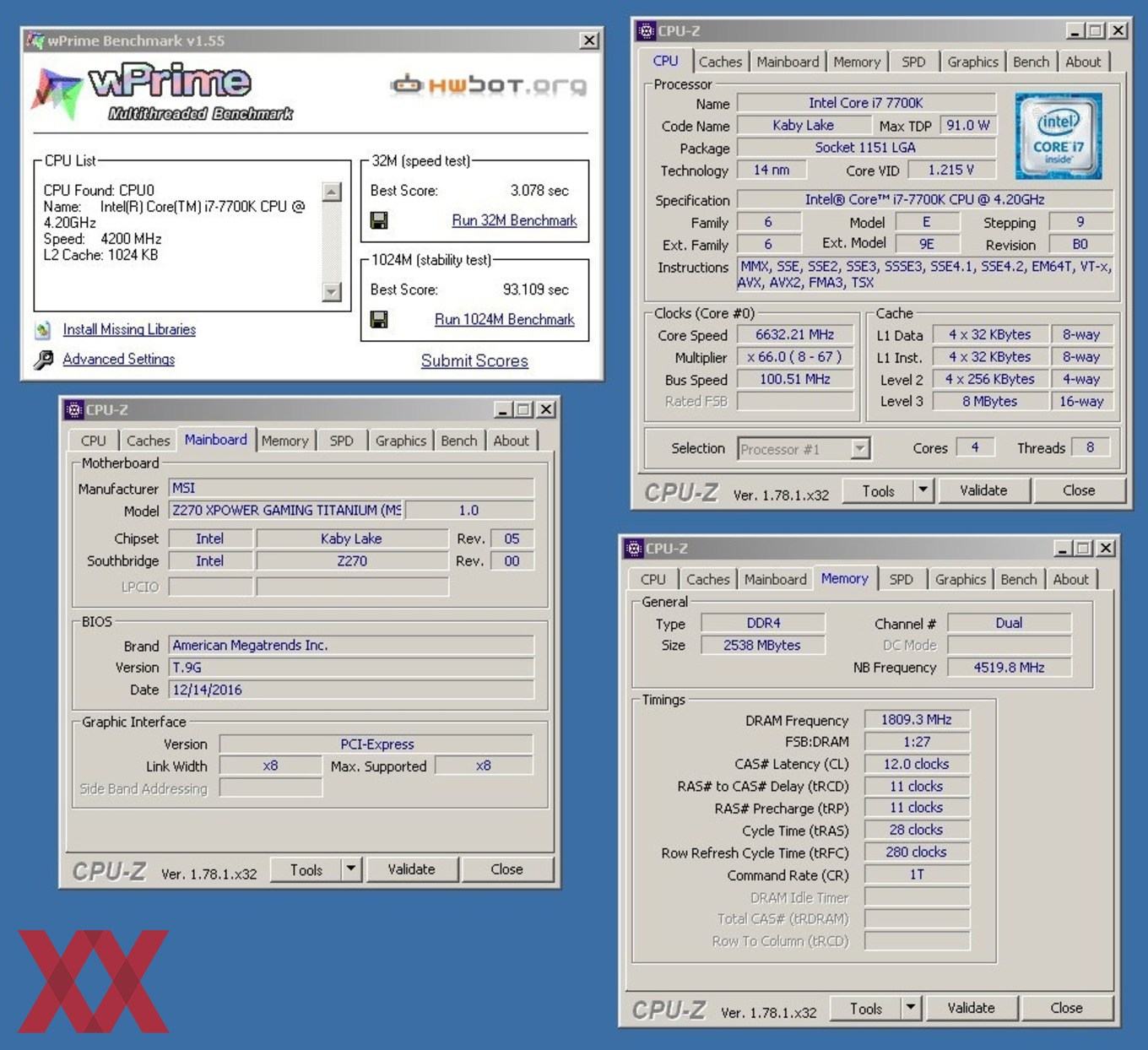Image resolution: width=1148 pixels, height=1050 pixels.
Task: Click Tools button in CPU-Z Memory window
Action: click(x=866, y=1008)
